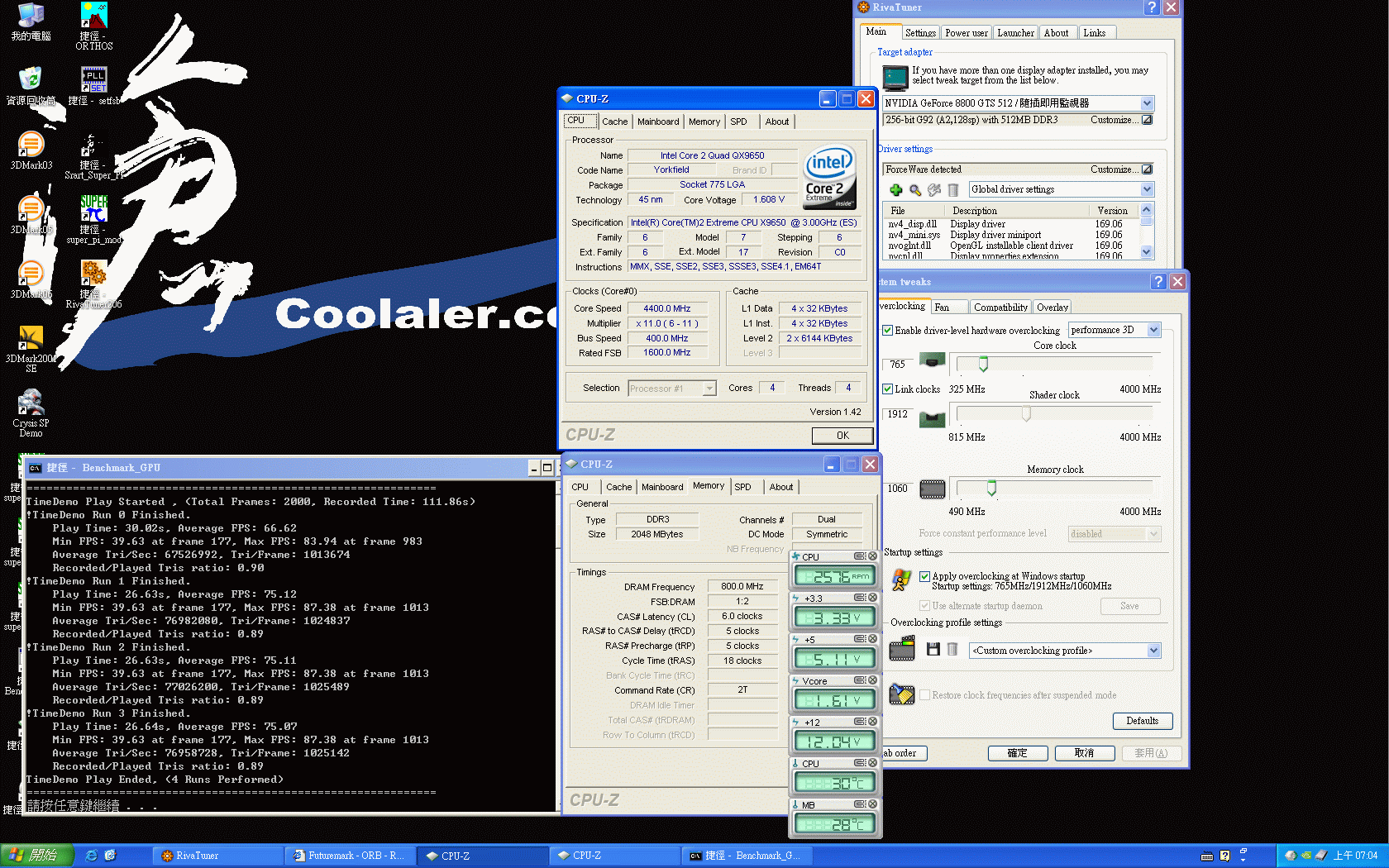
Task: Click driver files list scrollbar down arrow
Action: [x=1146, y=252]
